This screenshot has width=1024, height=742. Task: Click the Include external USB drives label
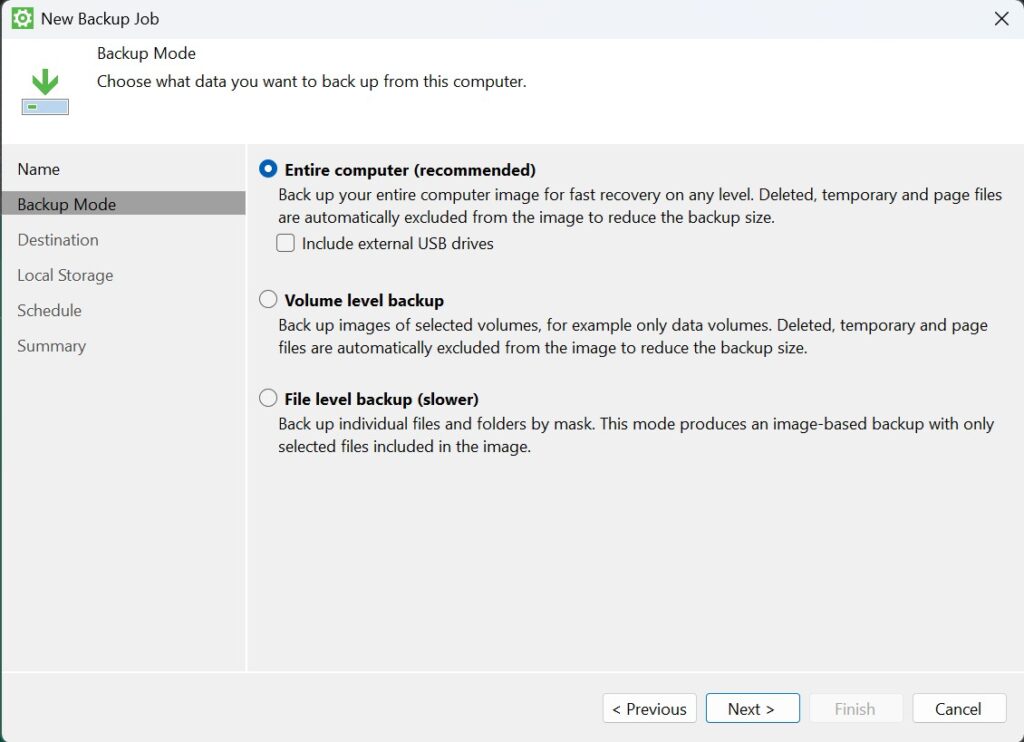coord(398,243)
